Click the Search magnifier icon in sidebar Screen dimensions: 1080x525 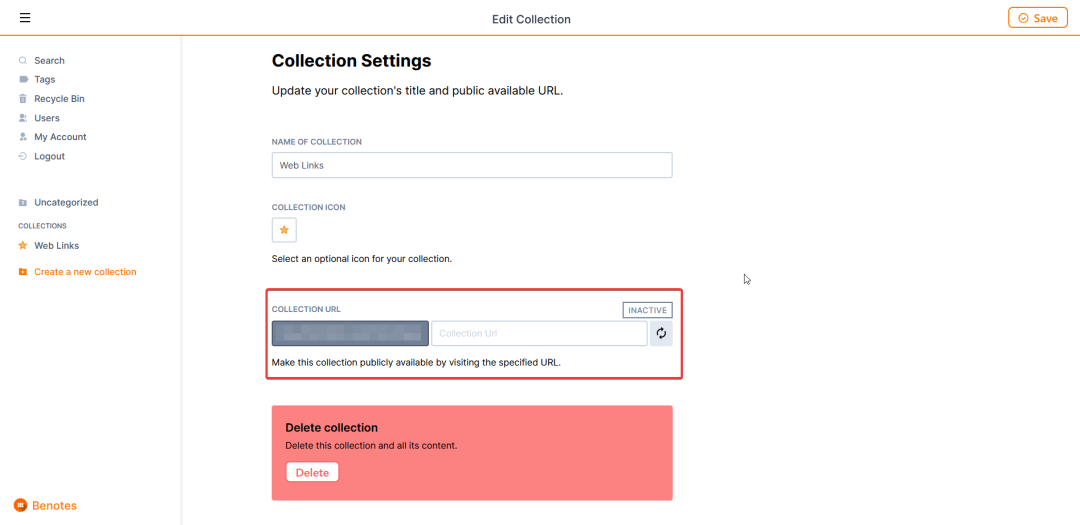pos(23,61)
